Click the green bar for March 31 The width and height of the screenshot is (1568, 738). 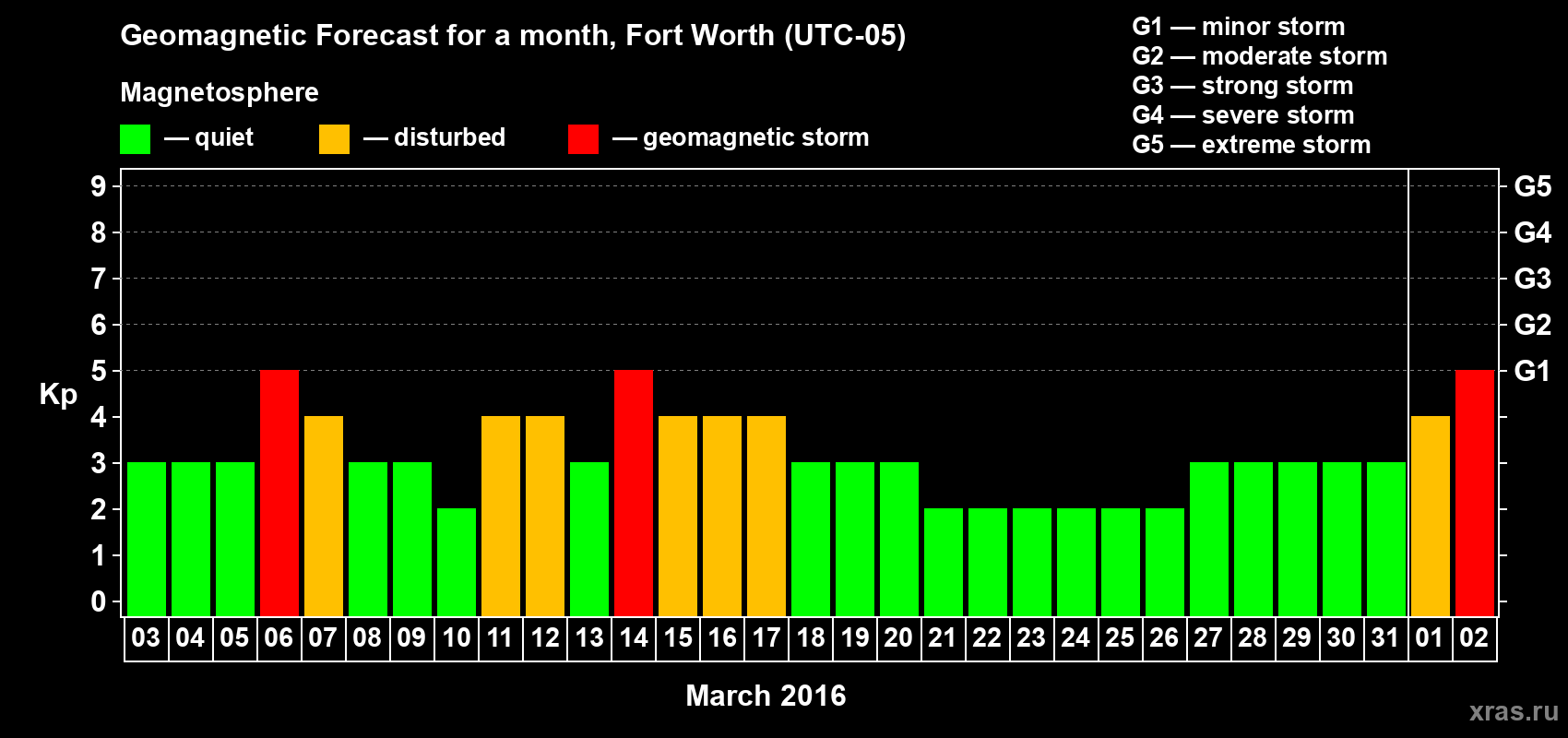click(x=1386, y=539)
